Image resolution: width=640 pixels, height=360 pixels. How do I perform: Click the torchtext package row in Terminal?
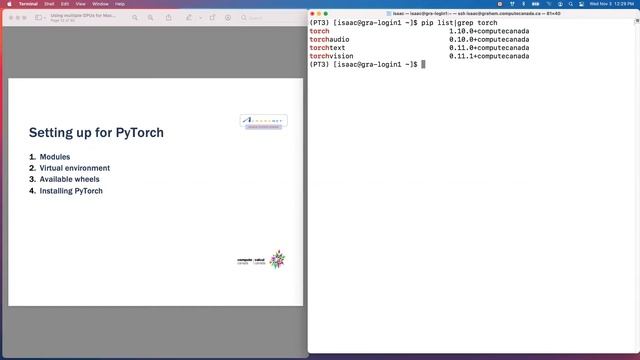[419, 48]
